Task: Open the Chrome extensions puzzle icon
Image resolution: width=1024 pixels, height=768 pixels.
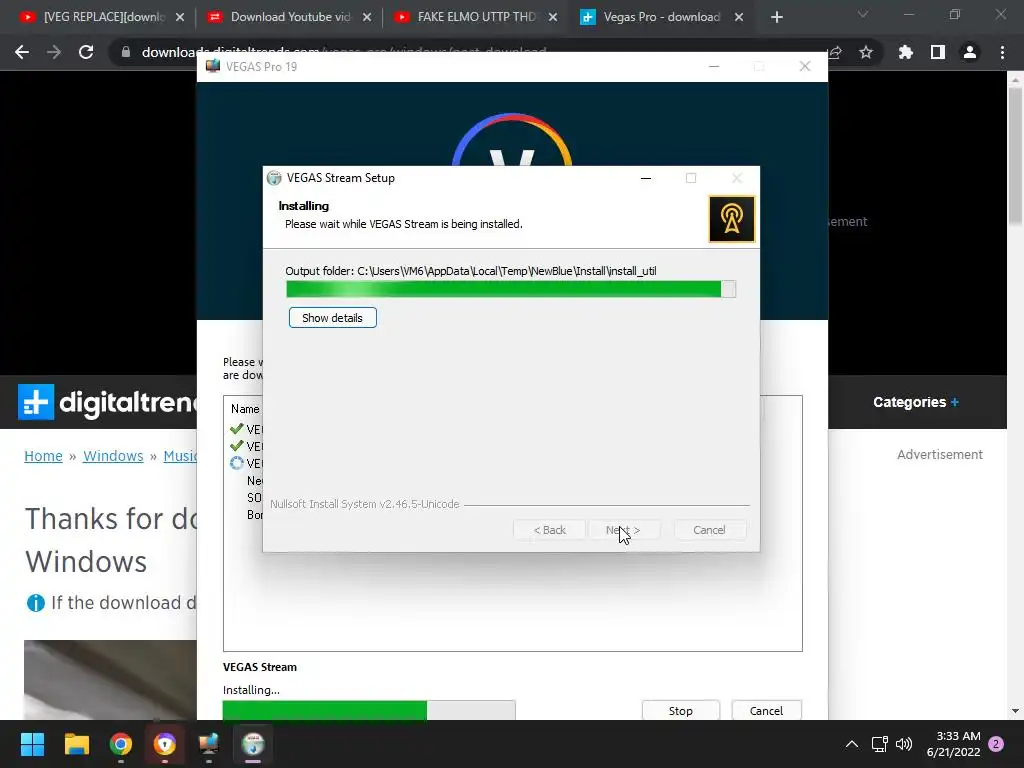Action: coord(905,52)
